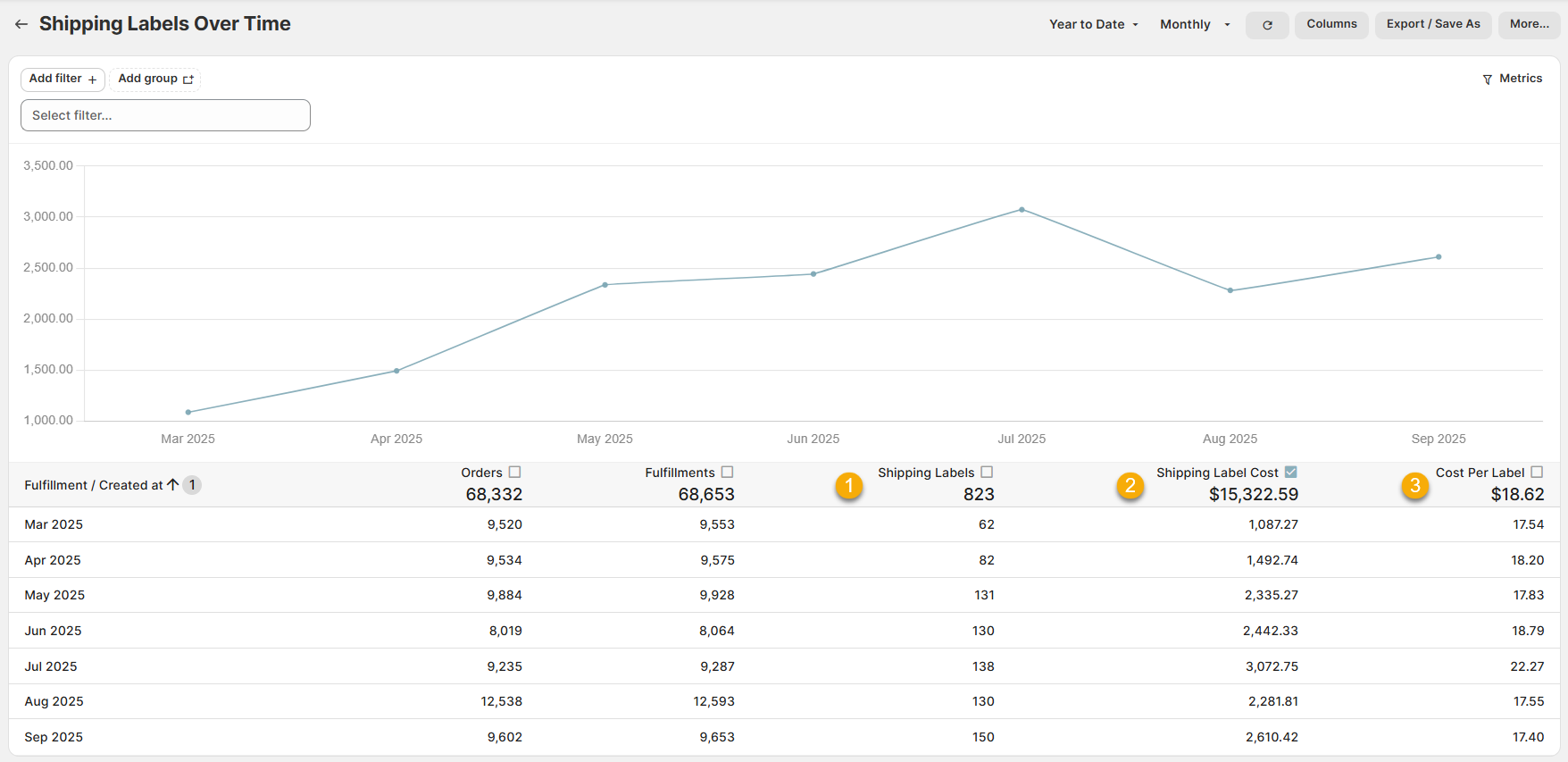Viewport: 1568px width, 762px height.
Task: Select the Jul 2025 peak chart point
Action: pos(1022,210)
